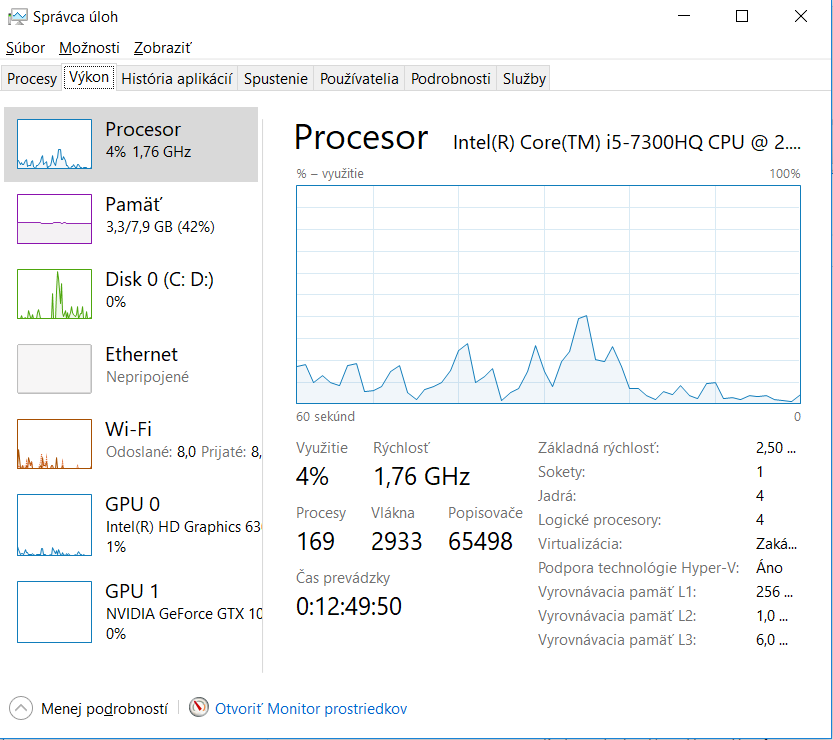Click the Resource Monitor icon at the bottom

tap(199, 708)
